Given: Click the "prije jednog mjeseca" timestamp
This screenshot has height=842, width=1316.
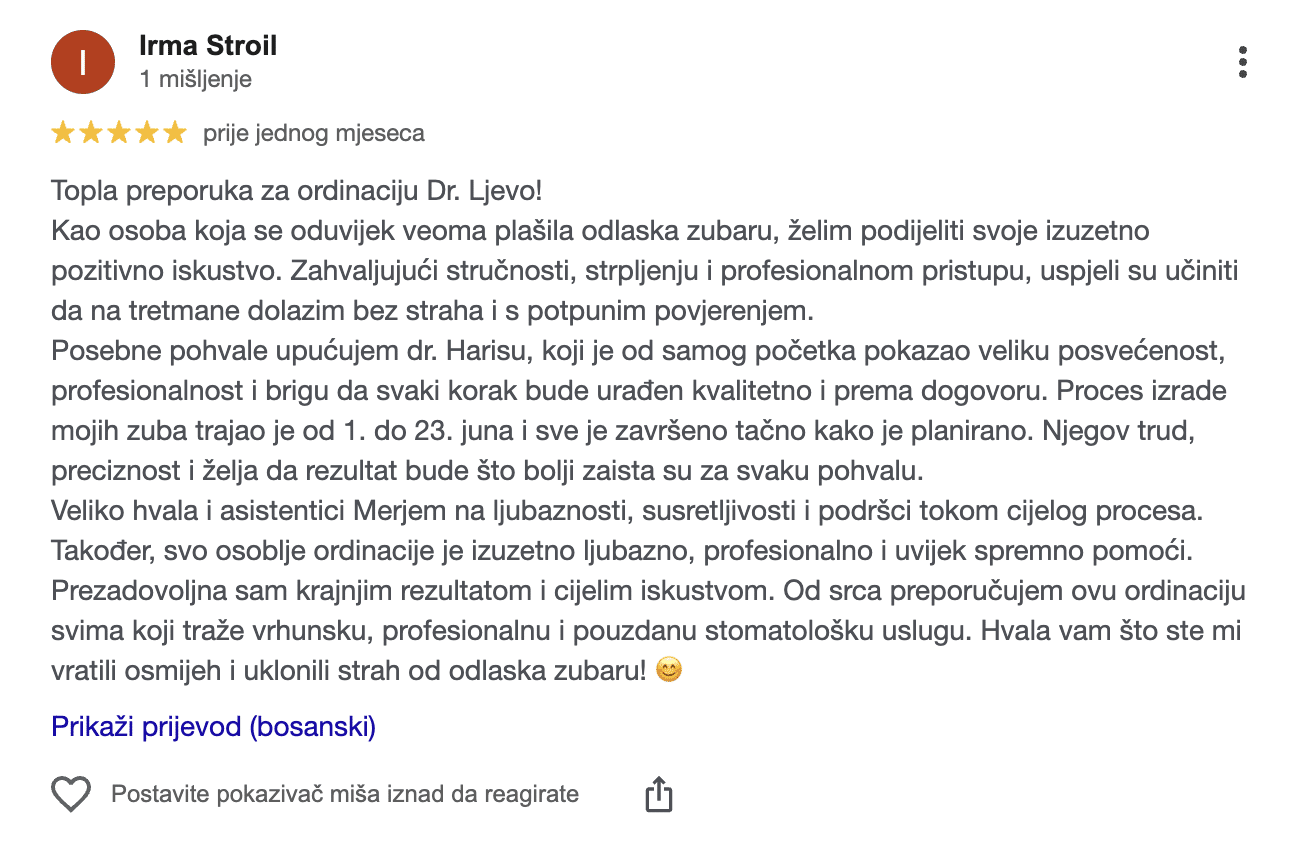Looking at the screenshot, I should pyautogui.click(x=314, y=132).
